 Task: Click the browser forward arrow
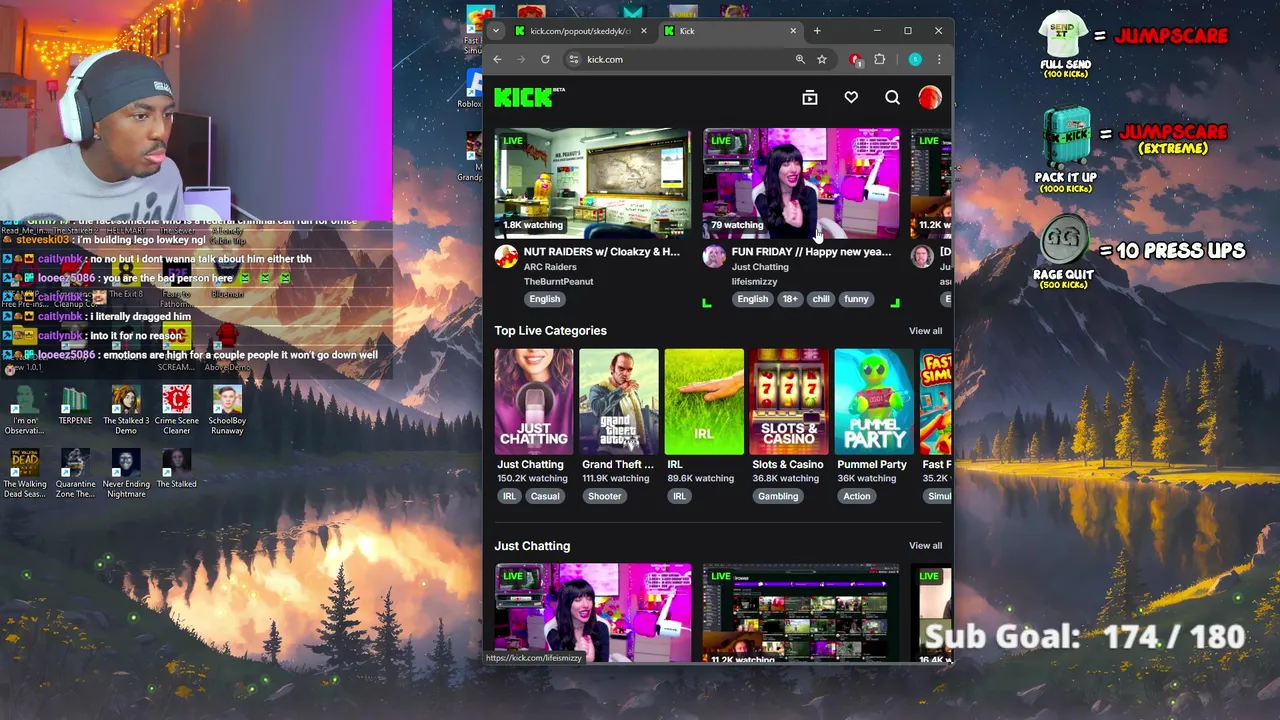[x=521, y=59]
